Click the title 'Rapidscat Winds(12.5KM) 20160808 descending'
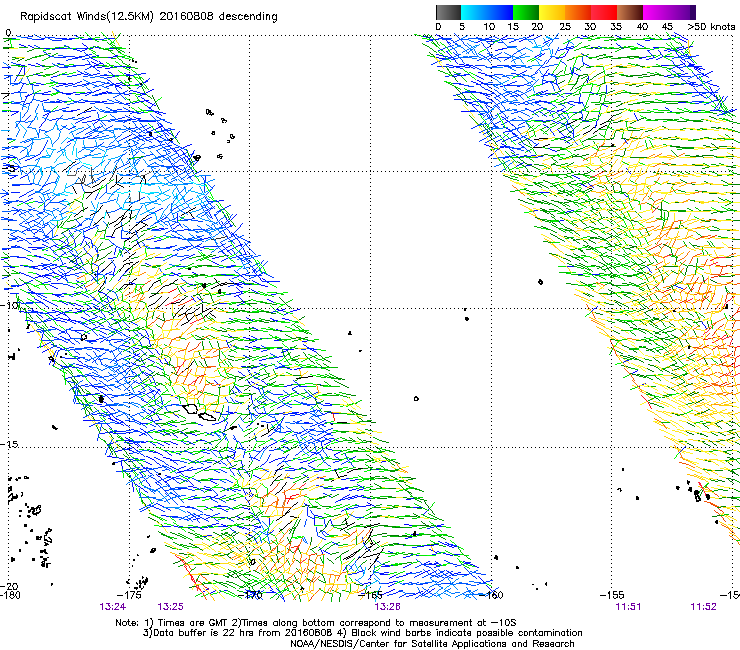The image size is (740, 650). 149,17
